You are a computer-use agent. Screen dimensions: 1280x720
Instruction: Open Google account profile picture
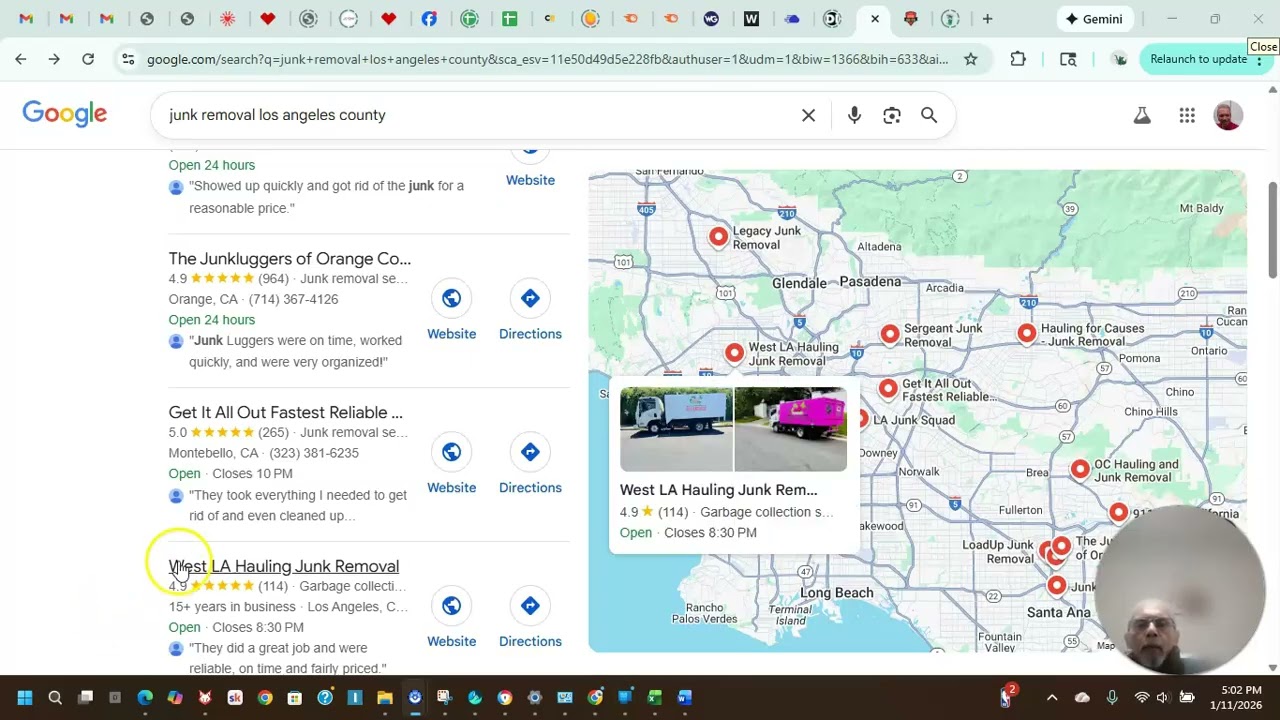click(x=1228, y=115)
